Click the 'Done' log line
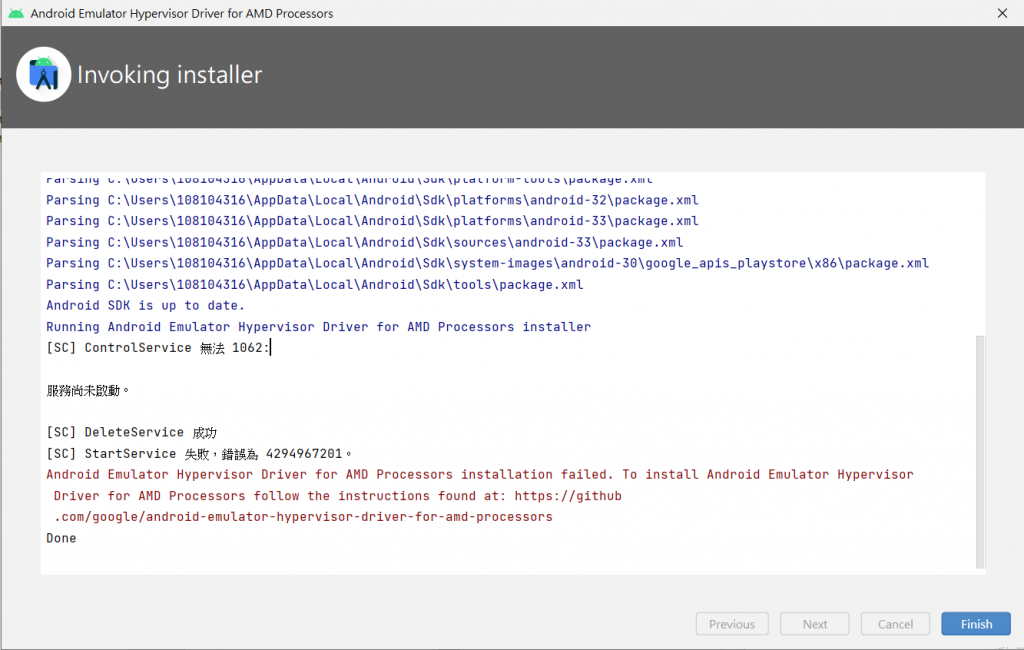1024x650 pixels. pos(61,538)
